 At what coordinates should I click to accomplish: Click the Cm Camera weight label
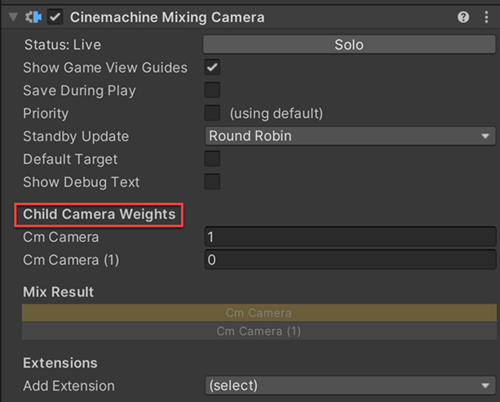click(61, 237)
